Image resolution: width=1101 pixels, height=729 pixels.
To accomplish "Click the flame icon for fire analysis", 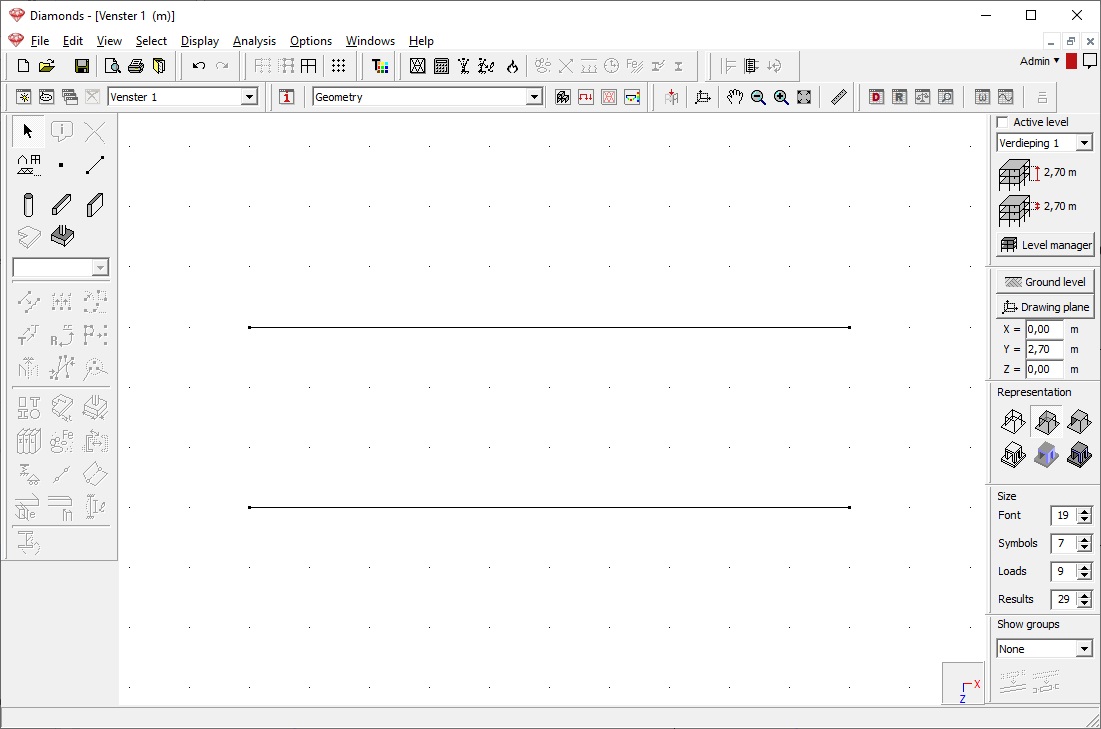I will (x=513, y=66).
